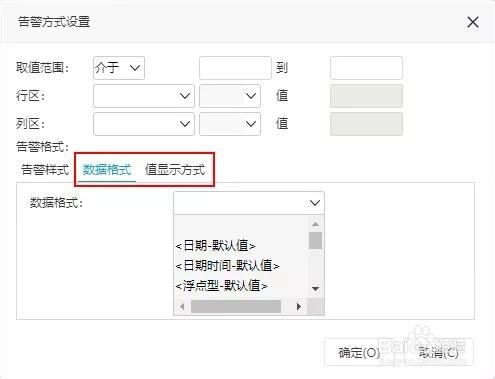495x379 pixels.
Task: Click the vertical scrollbar thumb in list
Action: pos(315,241)
